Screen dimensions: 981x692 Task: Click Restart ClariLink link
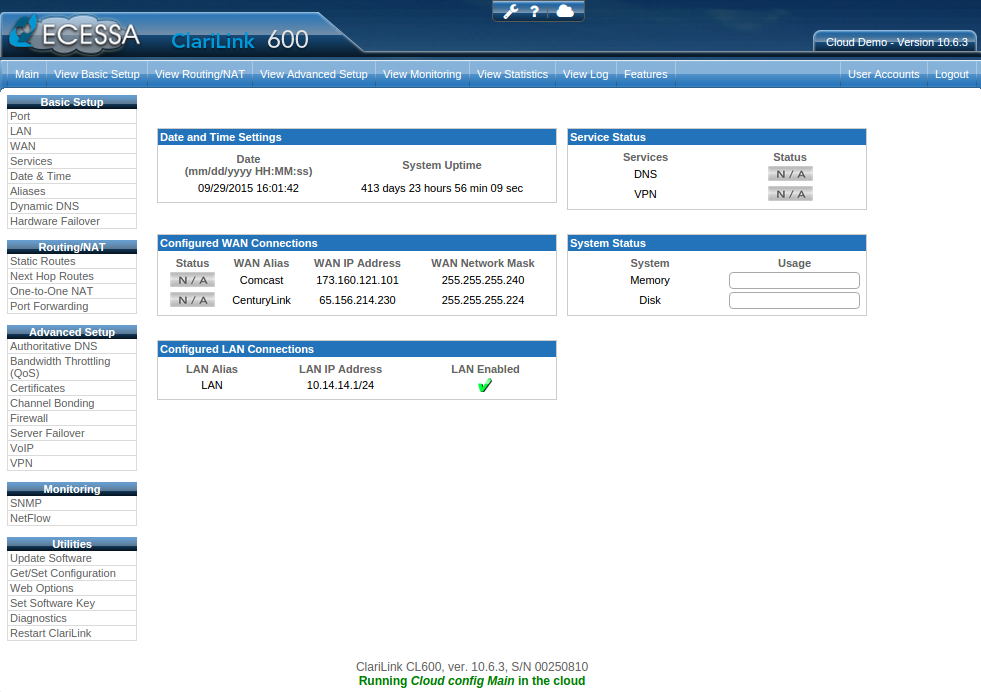(x=72, y=634)
